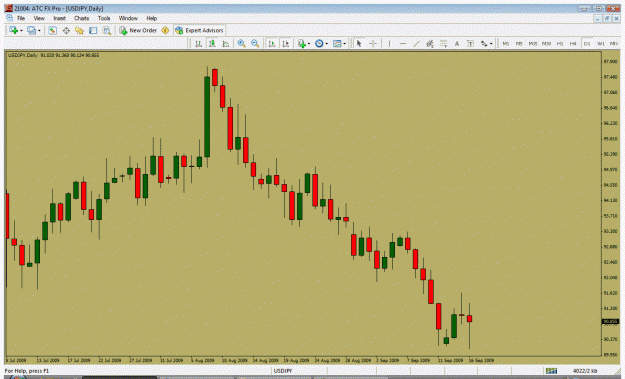This screenshot has width=625, height=379.
Task: Select the Fibonacci Retracement tool
Action: coord(443,43)
